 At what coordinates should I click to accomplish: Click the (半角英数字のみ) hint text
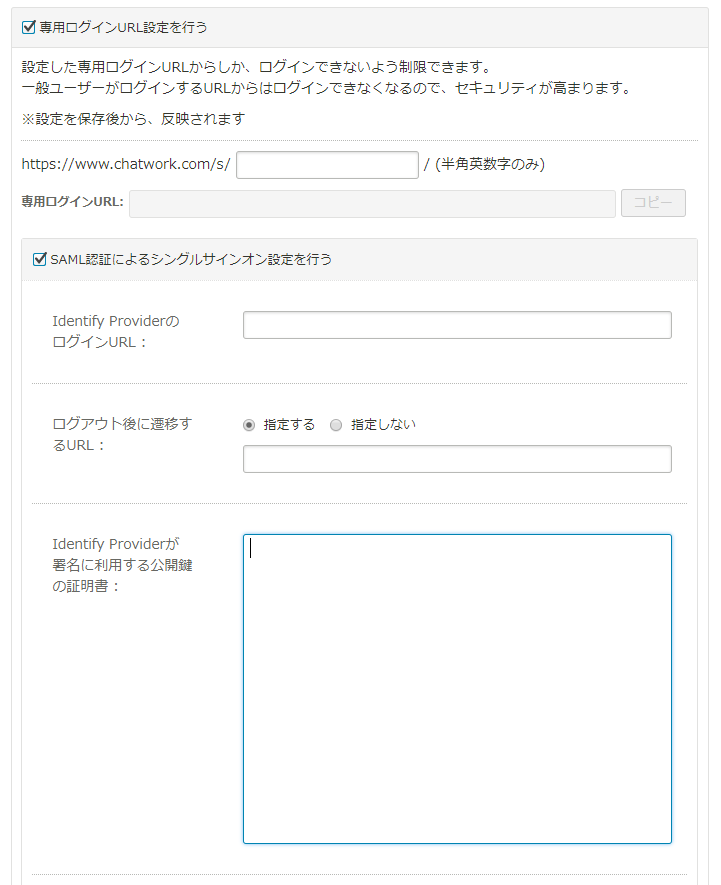(x=490, y=165)
